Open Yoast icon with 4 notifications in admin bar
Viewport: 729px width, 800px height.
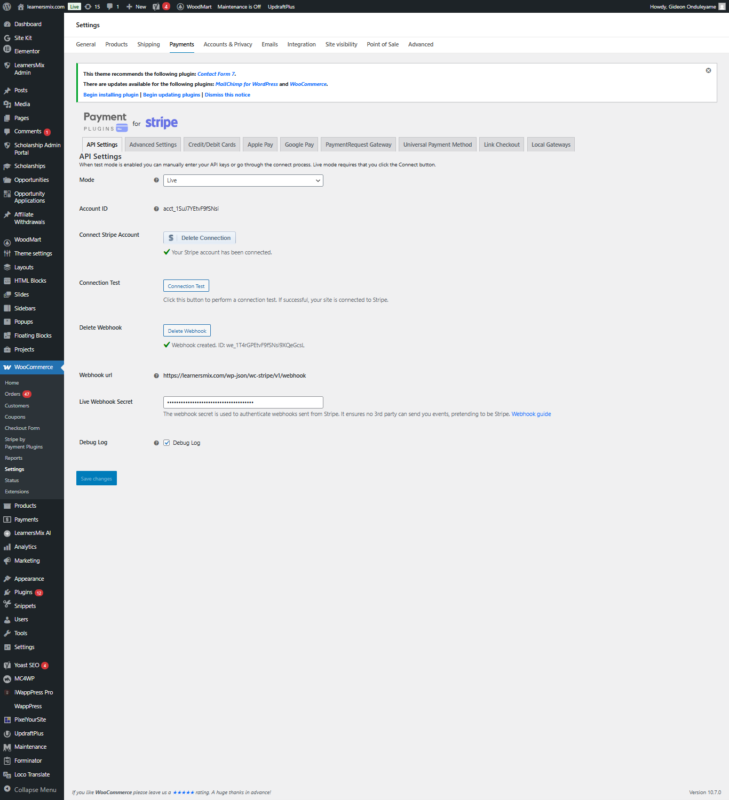(161, 7)
